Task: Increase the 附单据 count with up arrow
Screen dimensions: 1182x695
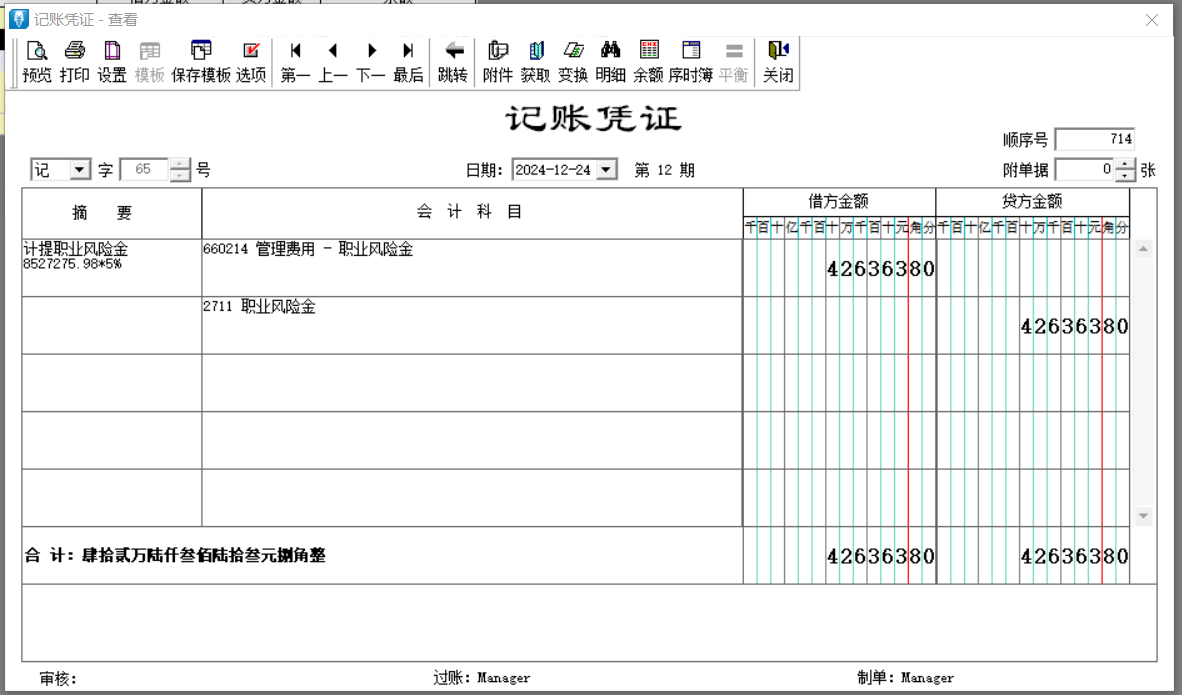Action: tap(1126, 165)
